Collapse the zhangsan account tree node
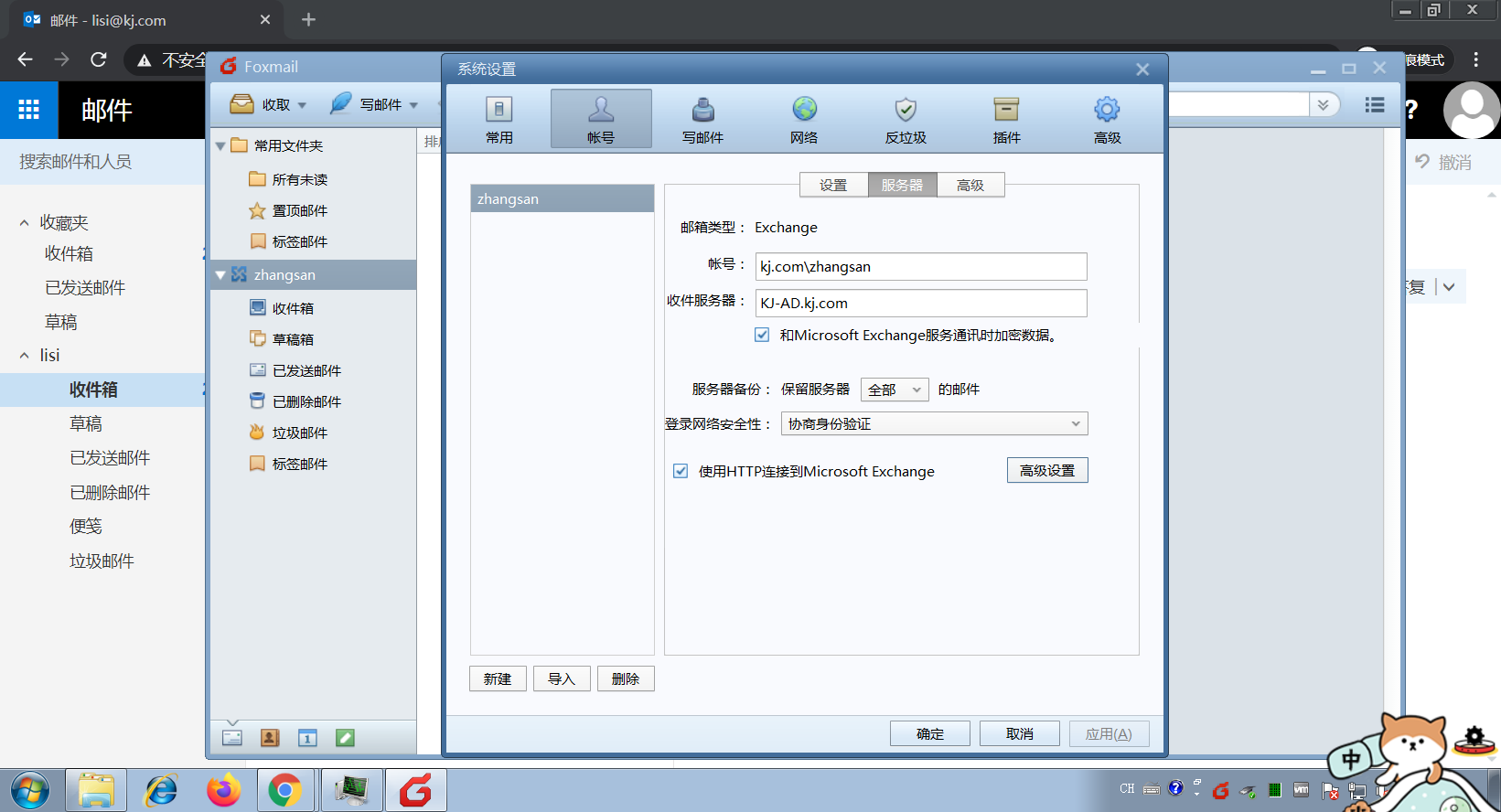1501x812 pixels. click(220, 274)
